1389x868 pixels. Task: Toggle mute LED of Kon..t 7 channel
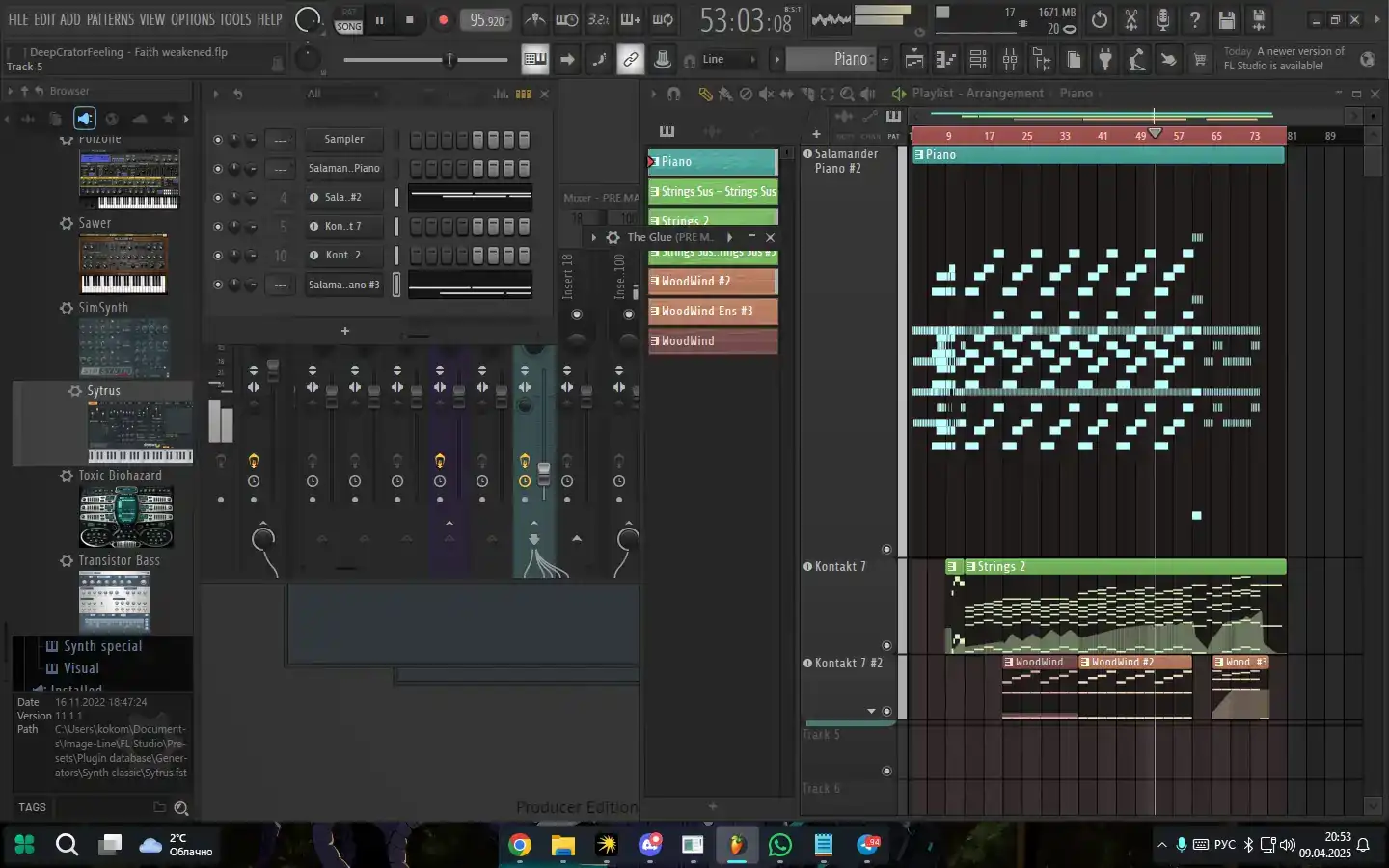(217, 227)
